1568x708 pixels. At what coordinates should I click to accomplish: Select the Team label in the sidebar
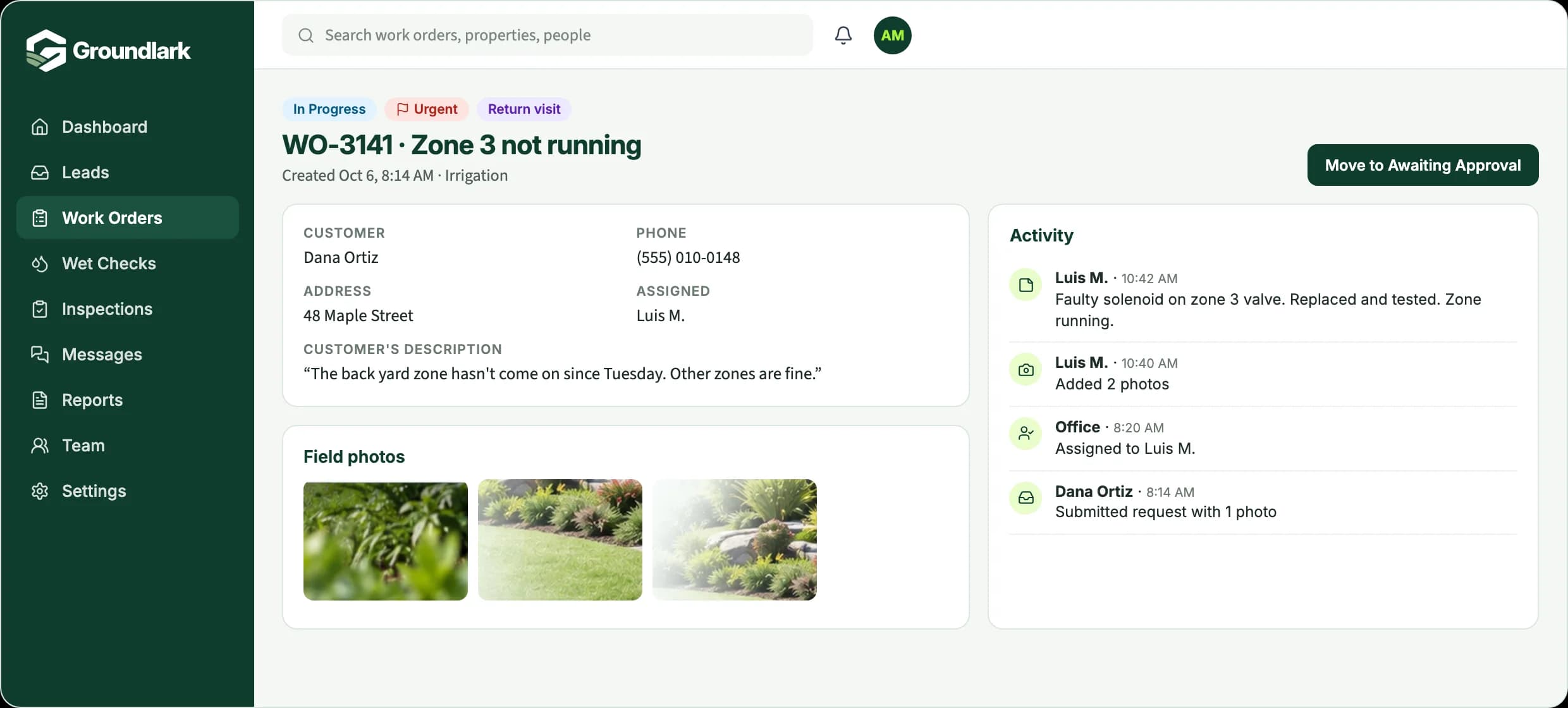point(83,446)
